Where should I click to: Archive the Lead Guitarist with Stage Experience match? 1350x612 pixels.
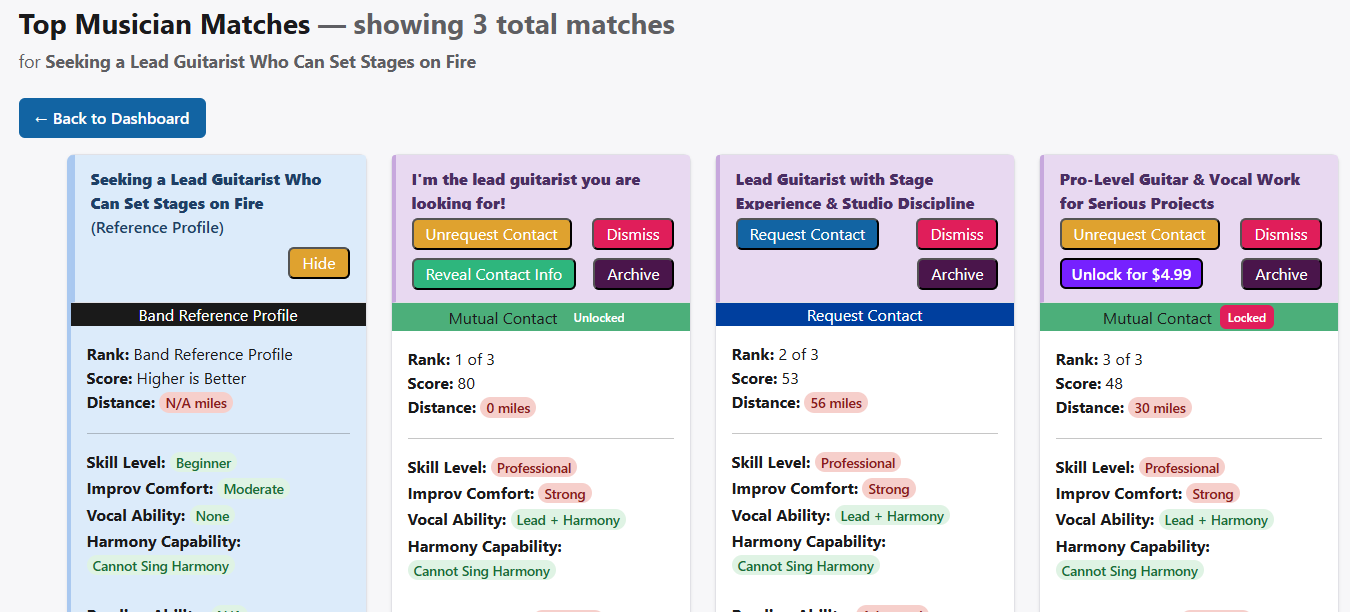(957, 273)
